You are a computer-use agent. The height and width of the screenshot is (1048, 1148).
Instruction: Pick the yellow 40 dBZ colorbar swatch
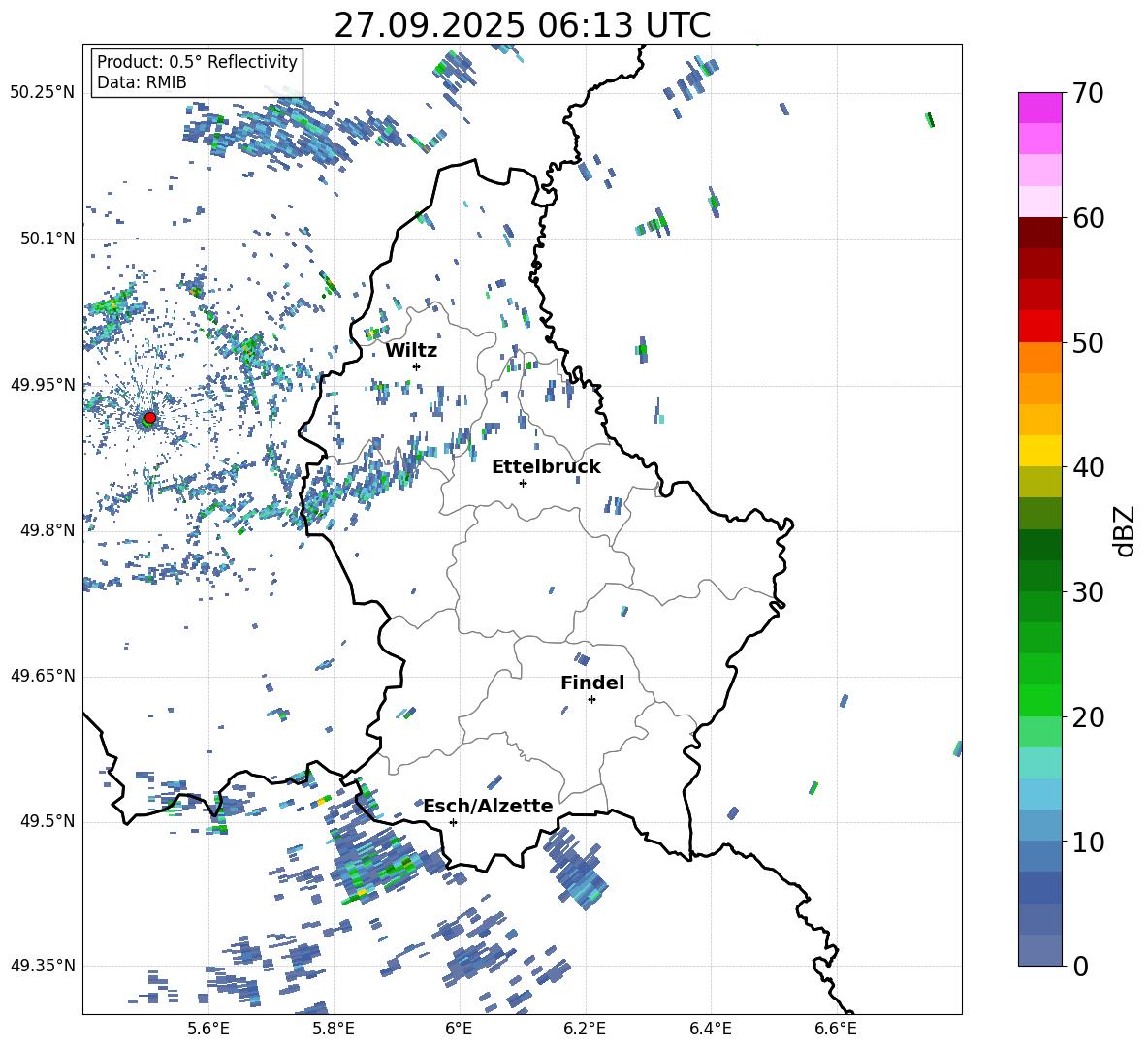[1040, 451]
